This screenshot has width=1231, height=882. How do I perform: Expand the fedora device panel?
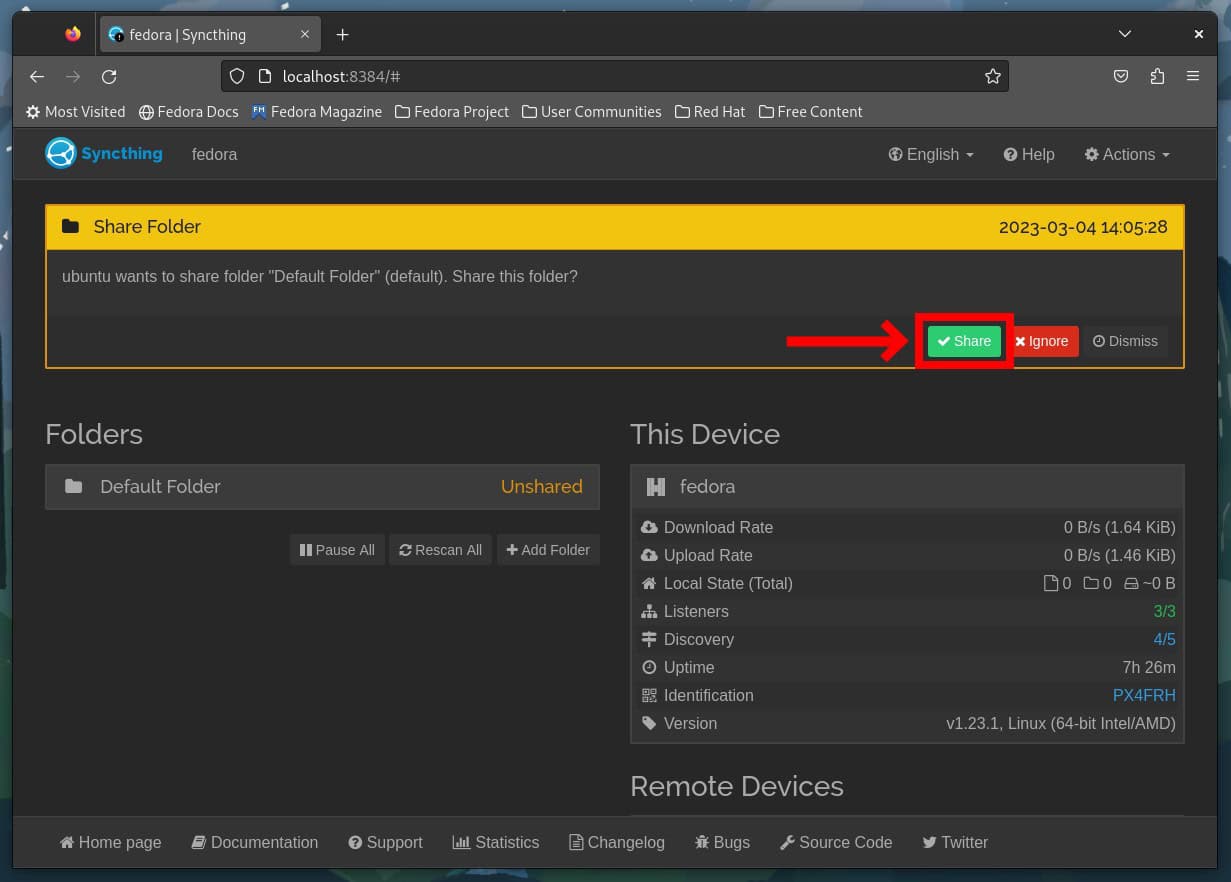click(906, 487)
